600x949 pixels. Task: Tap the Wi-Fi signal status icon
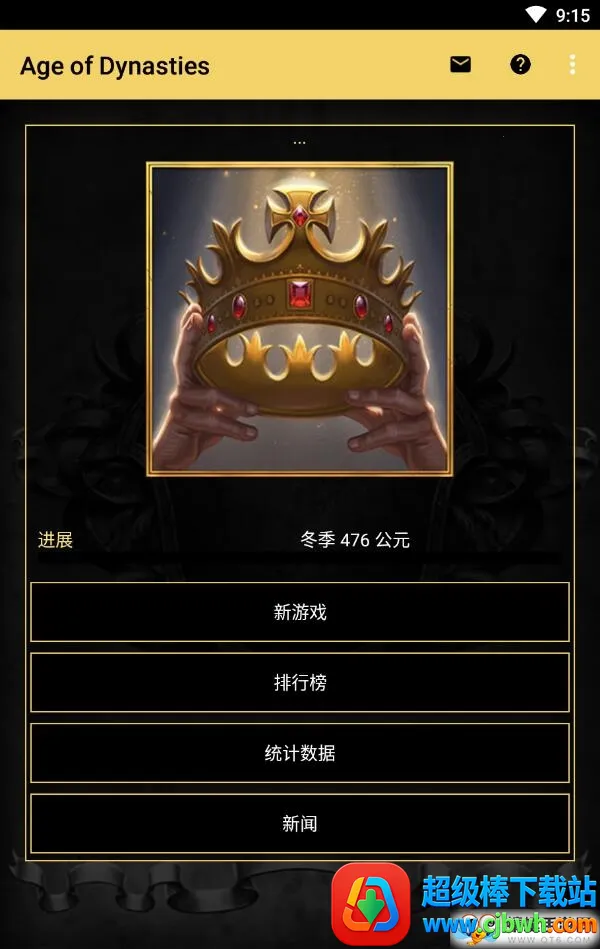coord(536,15)
